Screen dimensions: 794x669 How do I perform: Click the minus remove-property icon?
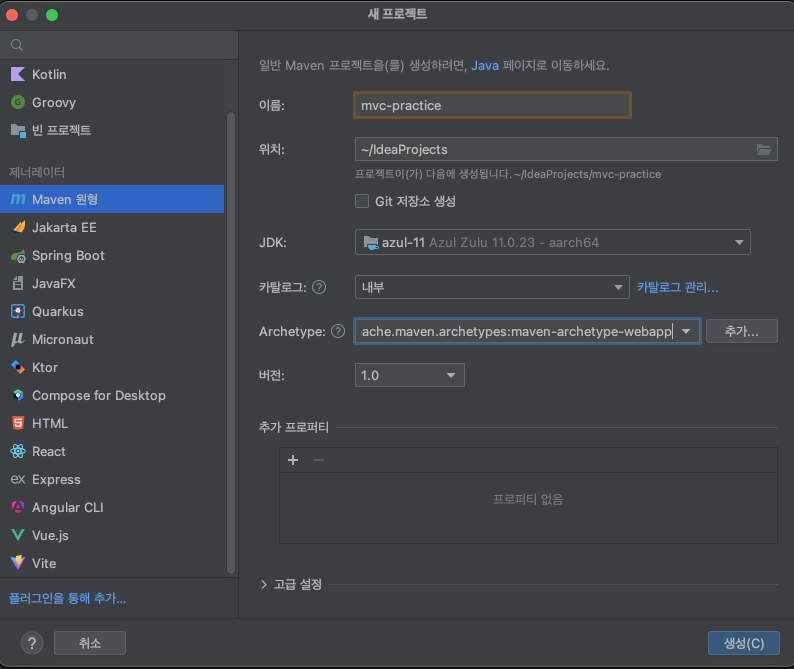(x=319, y=460)
